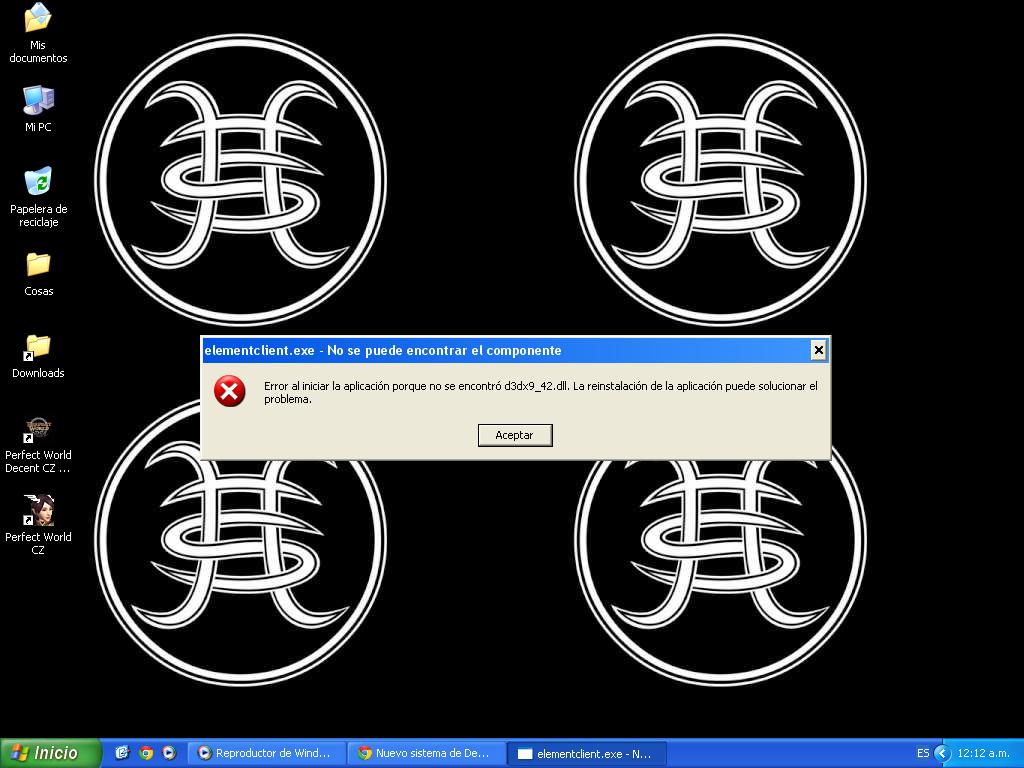Open the Inicio start menu
The width and height of the screenshot is (1024, 768).
[x=51, y=753]
